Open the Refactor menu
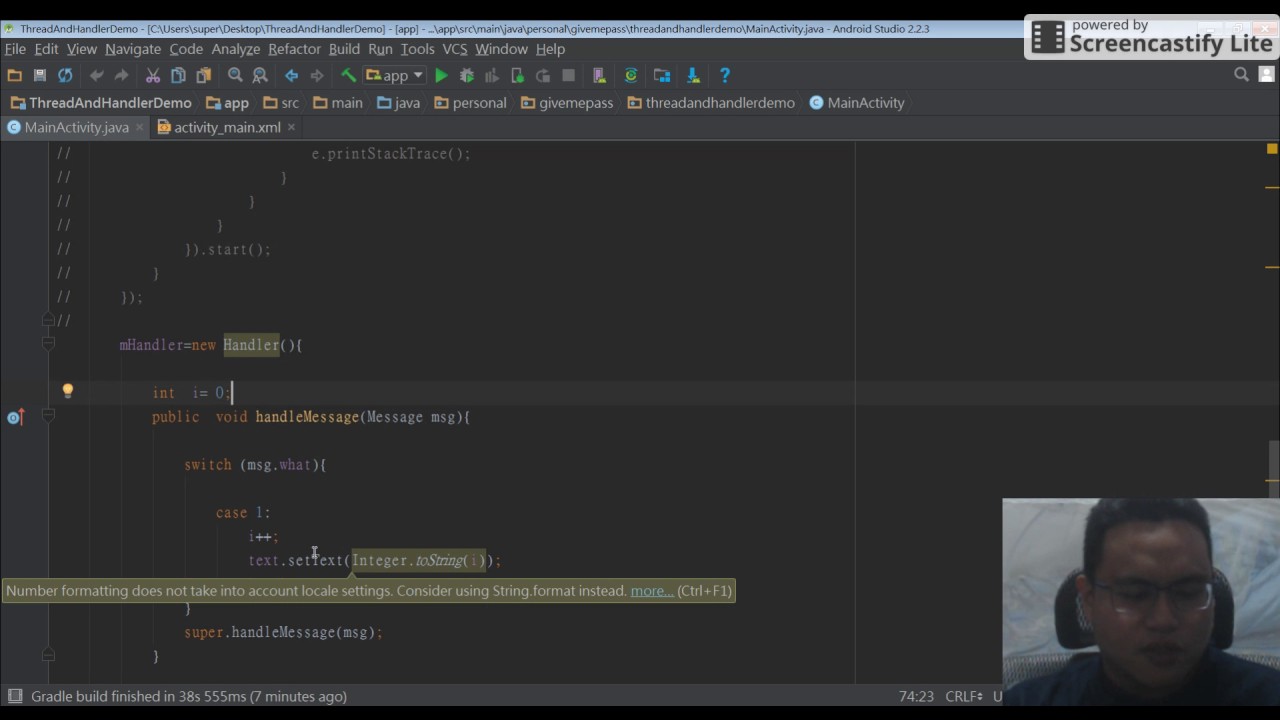The height and width of the screenshot is (720, 1280). [x=294, y=49]
